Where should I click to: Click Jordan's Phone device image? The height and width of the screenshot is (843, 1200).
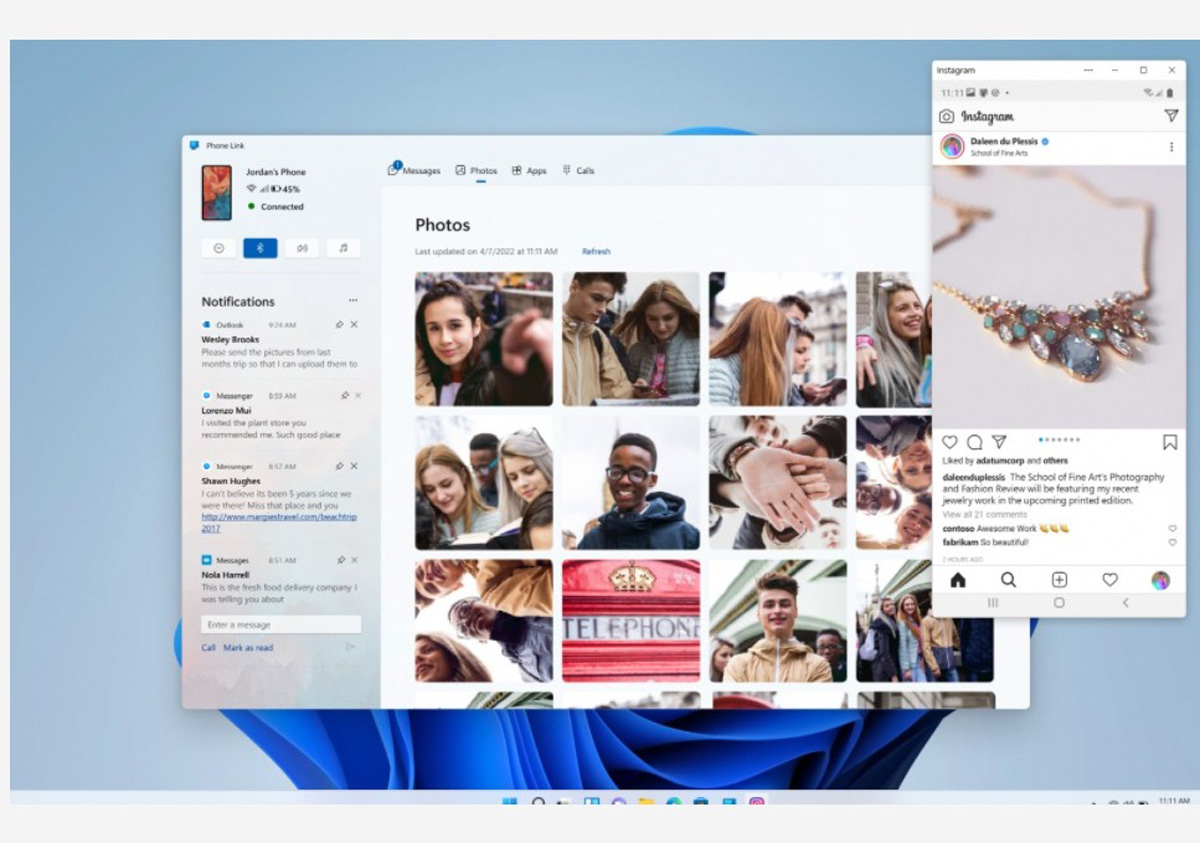[x=217, y=193]
